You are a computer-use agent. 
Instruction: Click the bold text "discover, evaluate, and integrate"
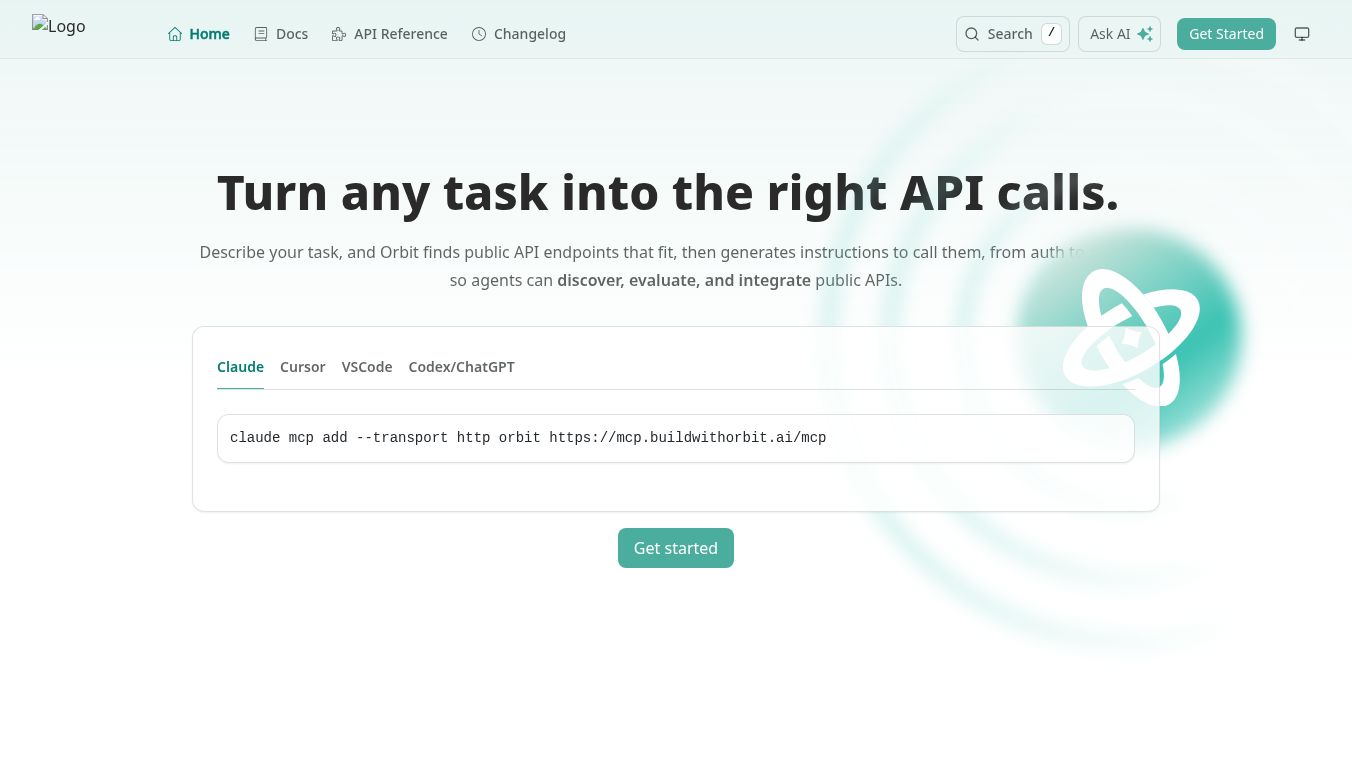(x=684, y=280)
